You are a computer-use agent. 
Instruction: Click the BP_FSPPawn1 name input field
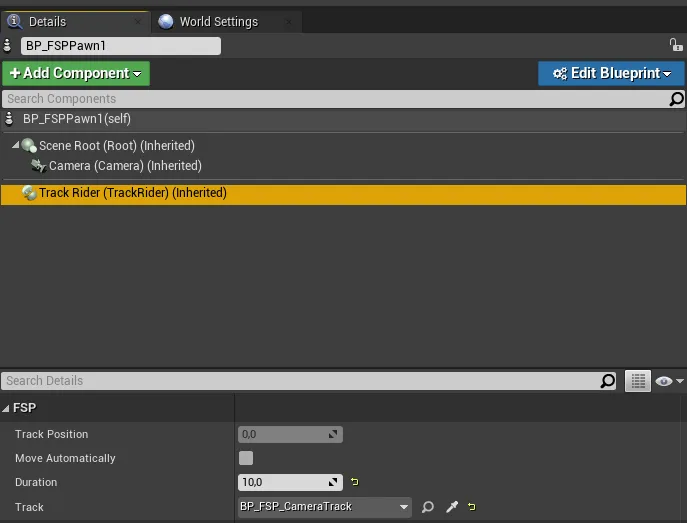point(120,46)
